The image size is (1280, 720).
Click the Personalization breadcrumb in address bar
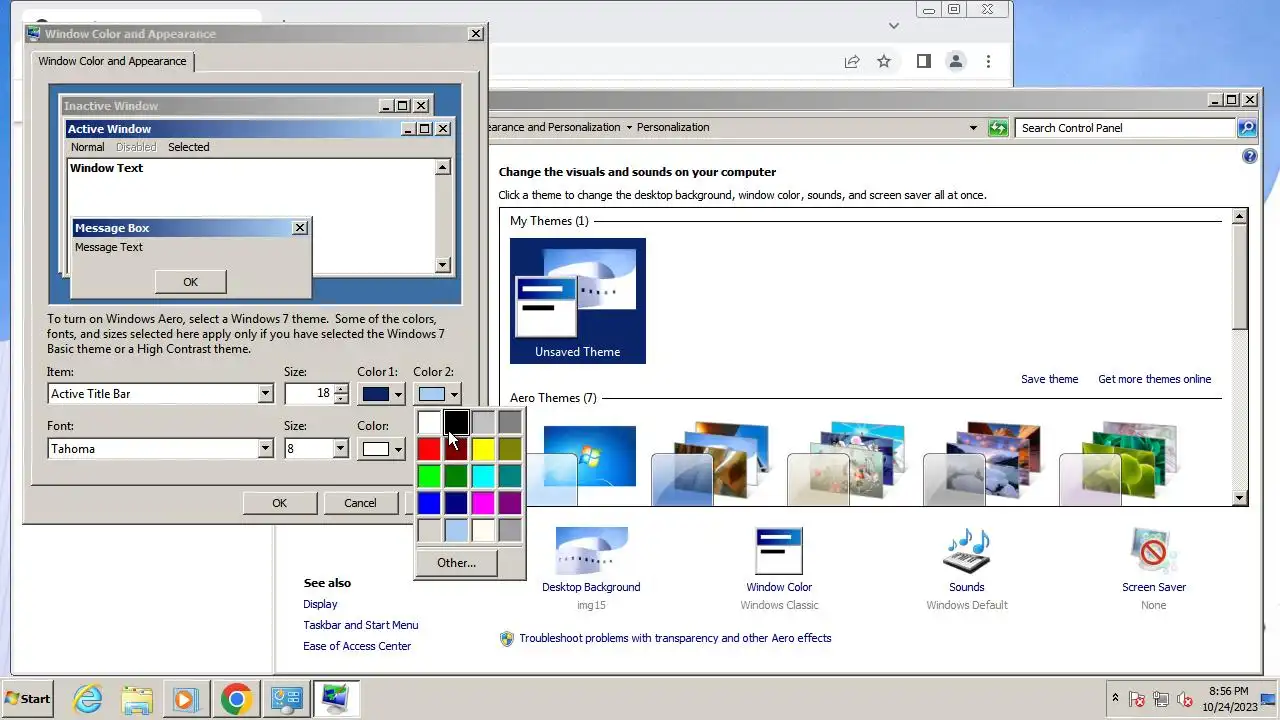(673, 127)
